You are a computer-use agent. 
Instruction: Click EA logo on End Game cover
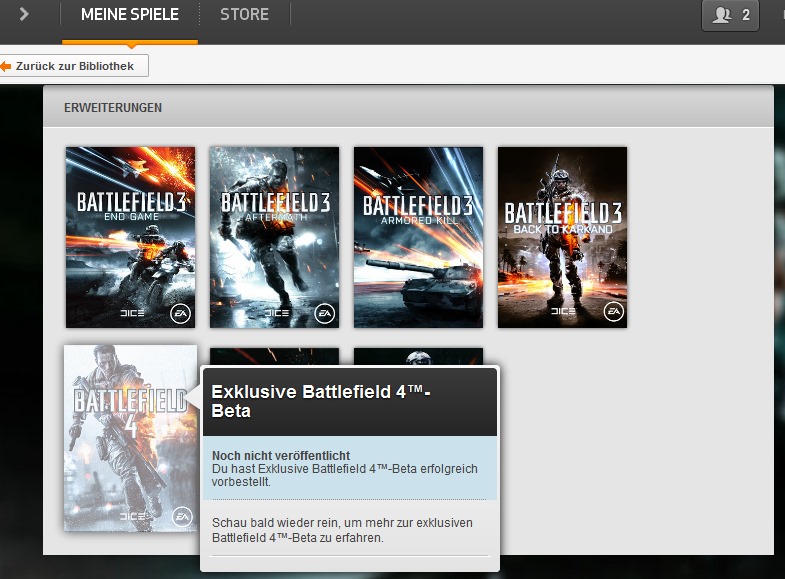click(x=181, y=313)
